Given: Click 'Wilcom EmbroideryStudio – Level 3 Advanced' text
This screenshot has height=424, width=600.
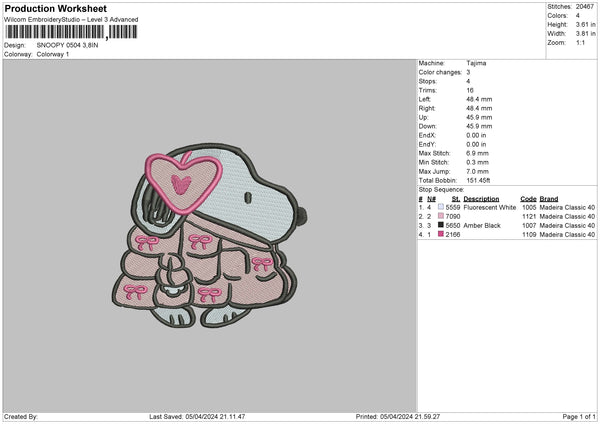Looking at the screenshot, I should pos(71,20).
